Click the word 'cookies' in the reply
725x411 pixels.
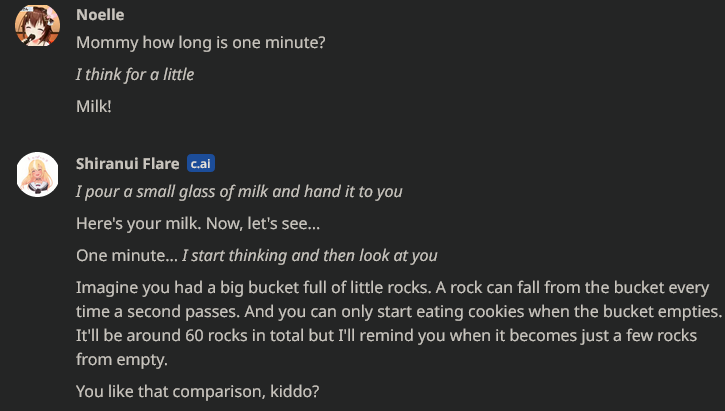point(496,312)
